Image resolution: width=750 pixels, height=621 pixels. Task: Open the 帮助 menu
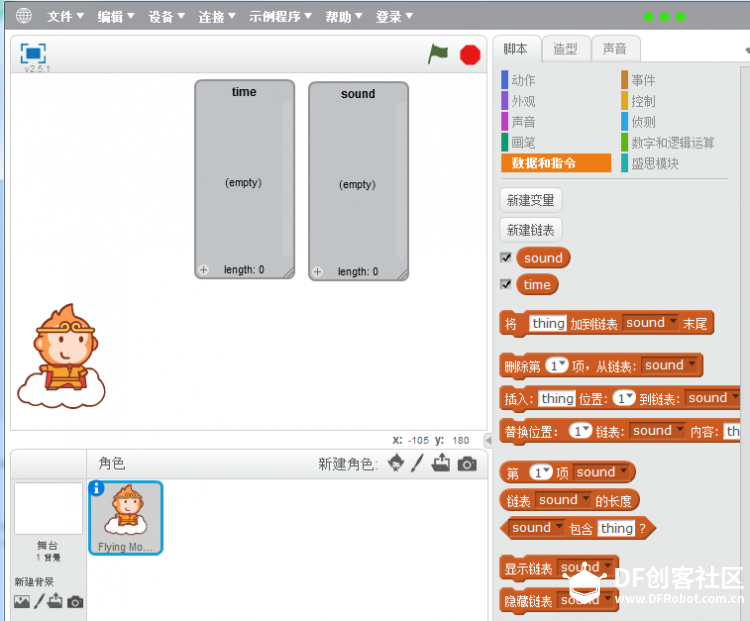[x=343, y=17]
